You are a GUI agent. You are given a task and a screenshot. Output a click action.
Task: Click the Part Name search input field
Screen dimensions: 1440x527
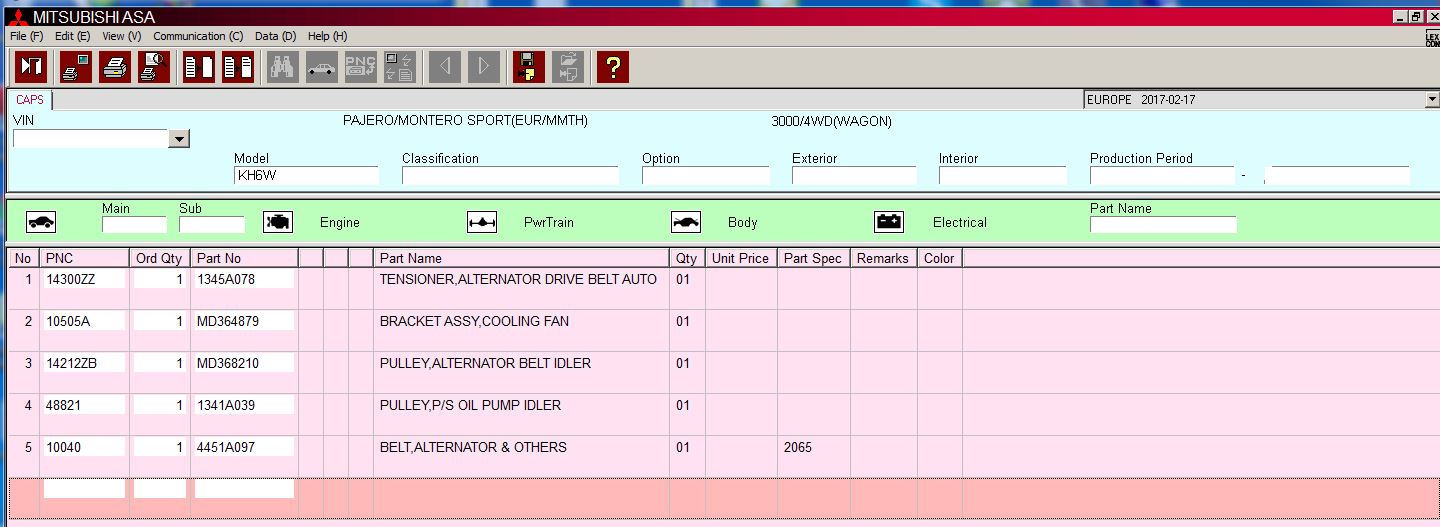pyautogui.click(x=1162, y=224)
